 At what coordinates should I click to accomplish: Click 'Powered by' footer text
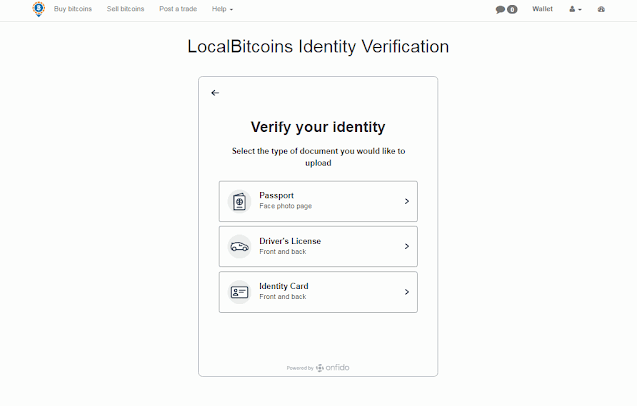(x=300, y=368)
